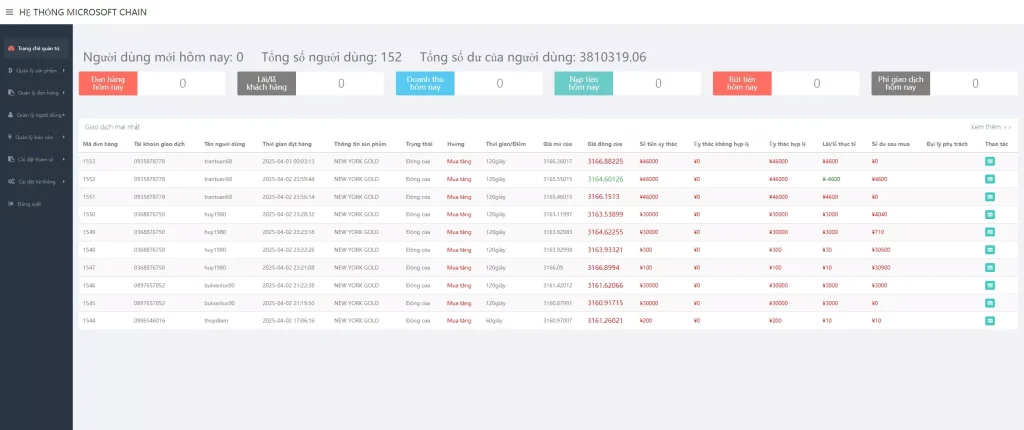Click the person icon of Quản lý người dùng

point(10,115)
